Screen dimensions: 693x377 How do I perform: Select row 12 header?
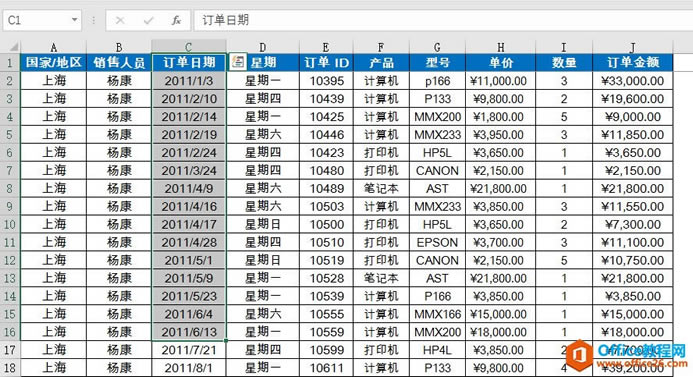coord(10,260)
